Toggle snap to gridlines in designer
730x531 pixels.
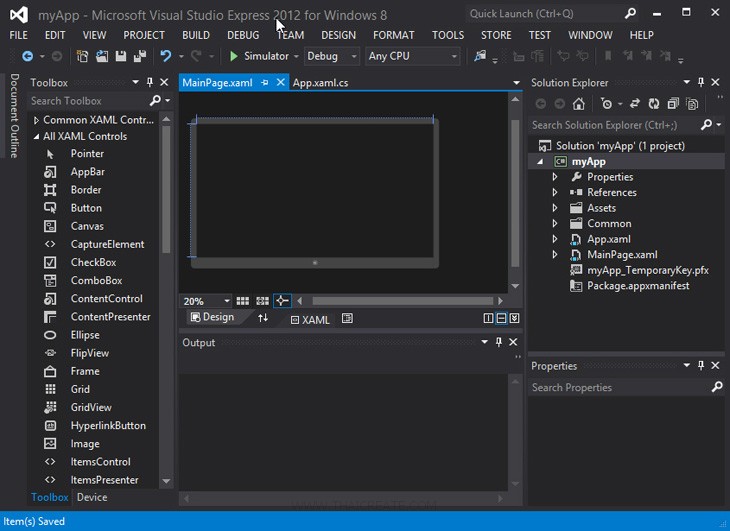point(263,301)
